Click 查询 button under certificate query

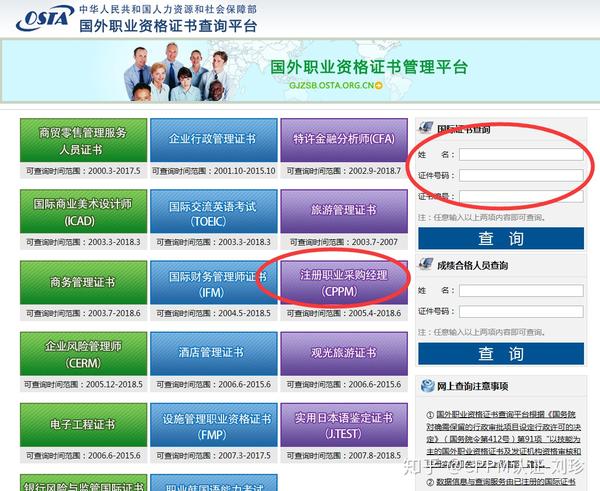501,238
